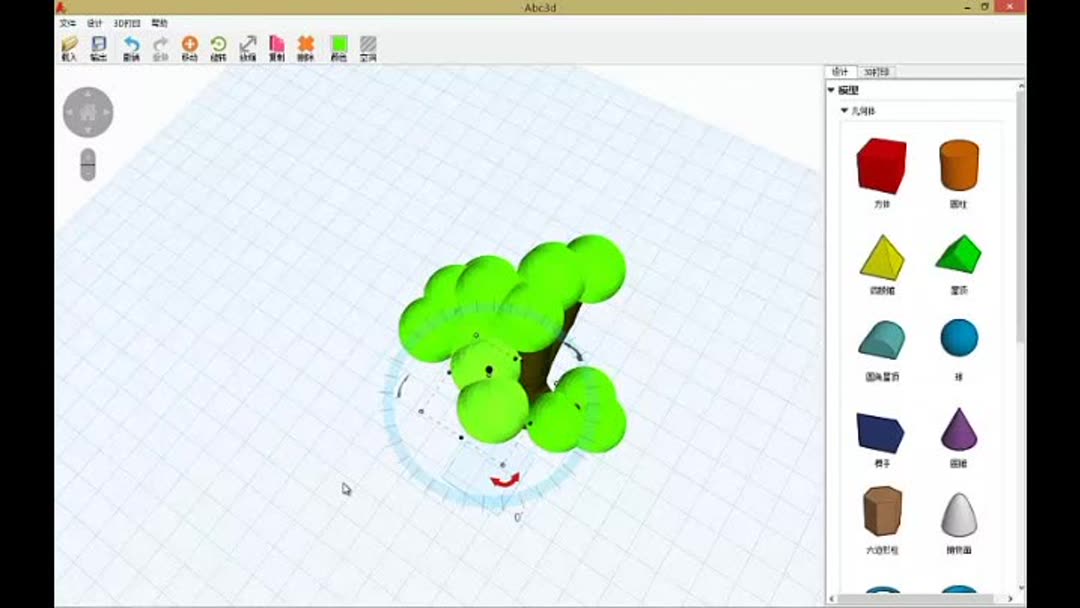Delete the selected object with 删除
The height and width of the screenshot is (608, 1080).
(308, 45)
